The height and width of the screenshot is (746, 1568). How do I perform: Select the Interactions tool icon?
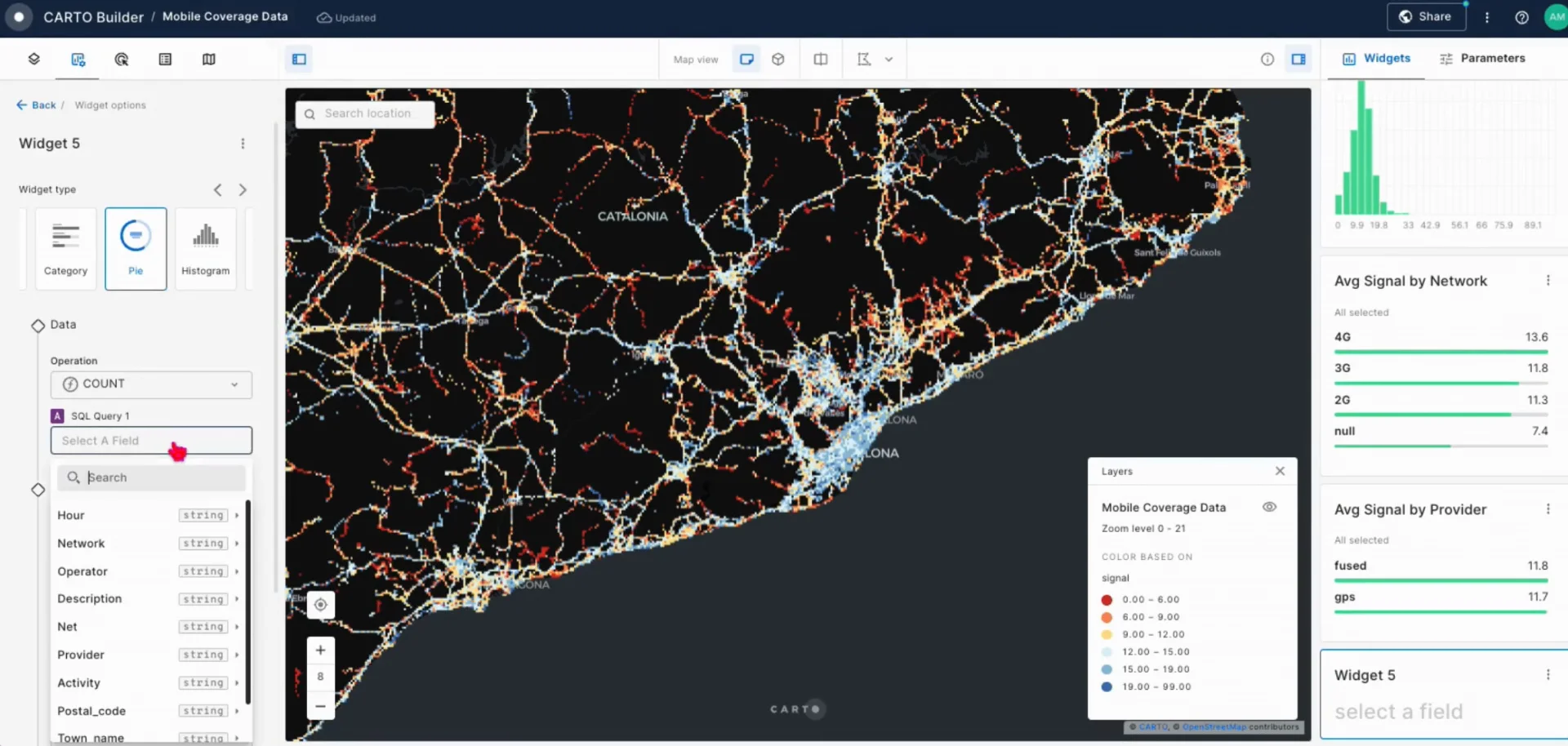(121, 59)
